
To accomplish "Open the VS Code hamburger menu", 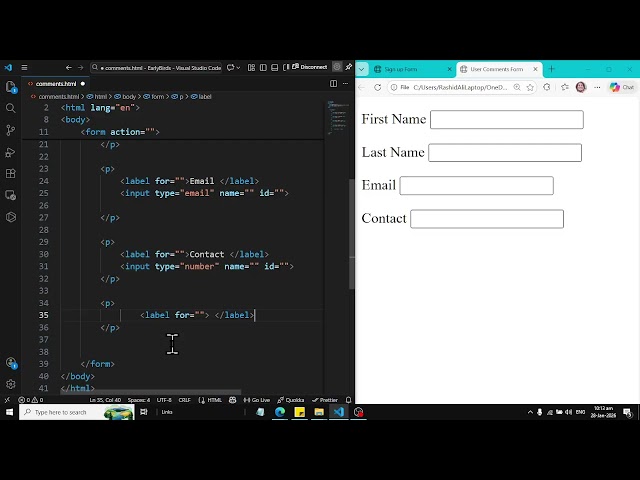I will click(24, 68).
